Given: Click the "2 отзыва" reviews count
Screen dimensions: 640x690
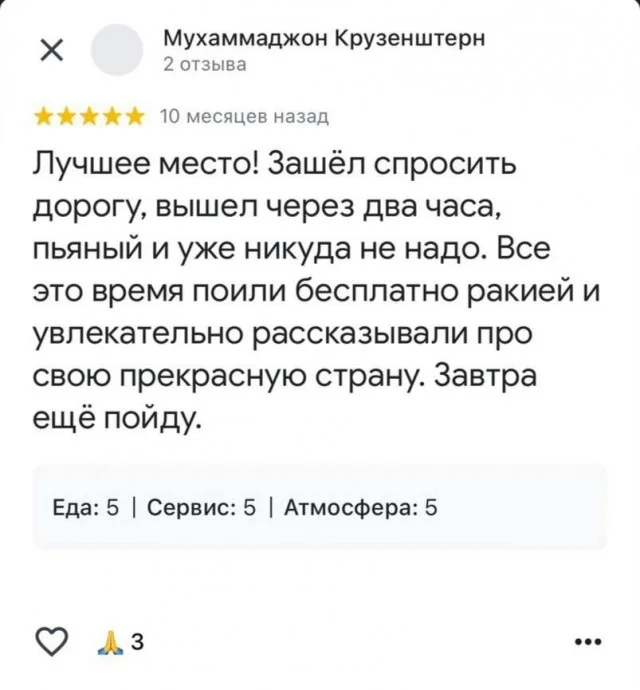Looking at the screenshot, I should pos(204,65).
